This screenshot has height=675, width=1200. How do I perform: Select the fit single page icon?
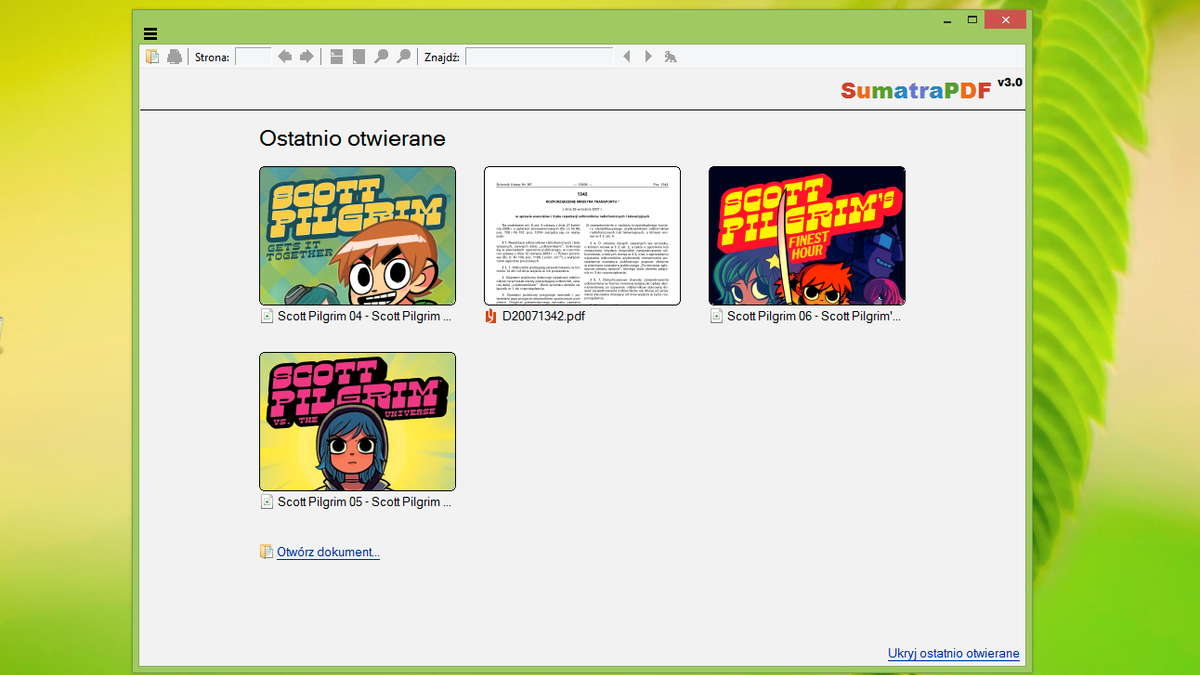[x=359, y=57]
